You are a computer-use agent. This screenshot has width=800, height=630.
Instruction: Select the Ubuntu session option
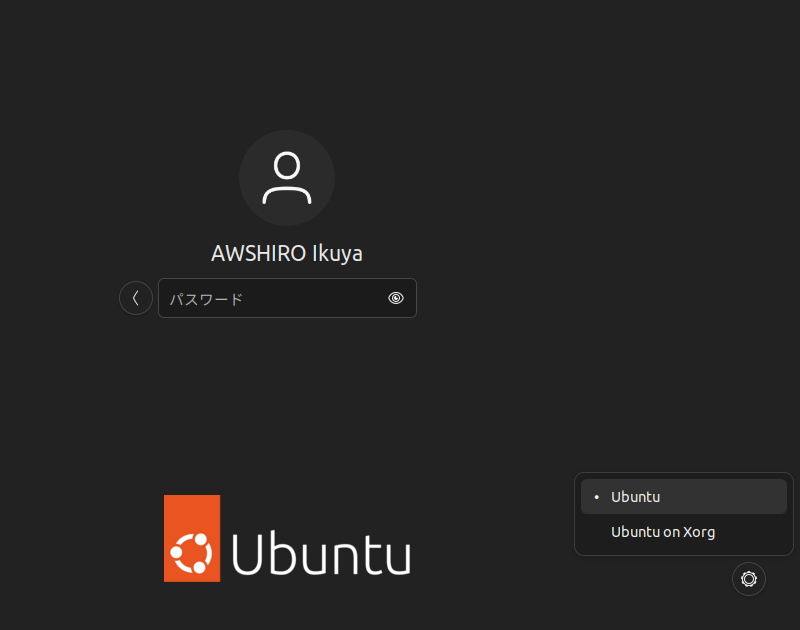click(x=684, y=496)
